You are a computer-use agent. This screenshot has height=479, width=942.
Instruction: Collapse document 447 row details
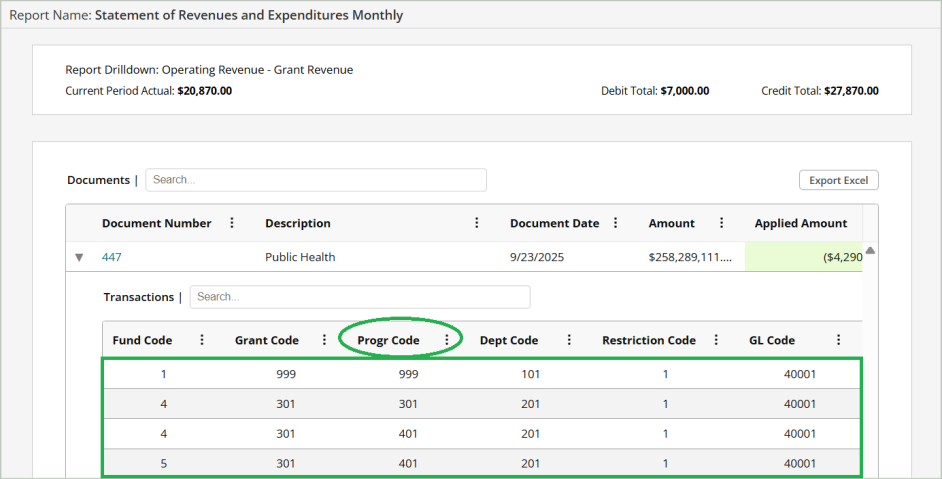[x=79, y=257]
